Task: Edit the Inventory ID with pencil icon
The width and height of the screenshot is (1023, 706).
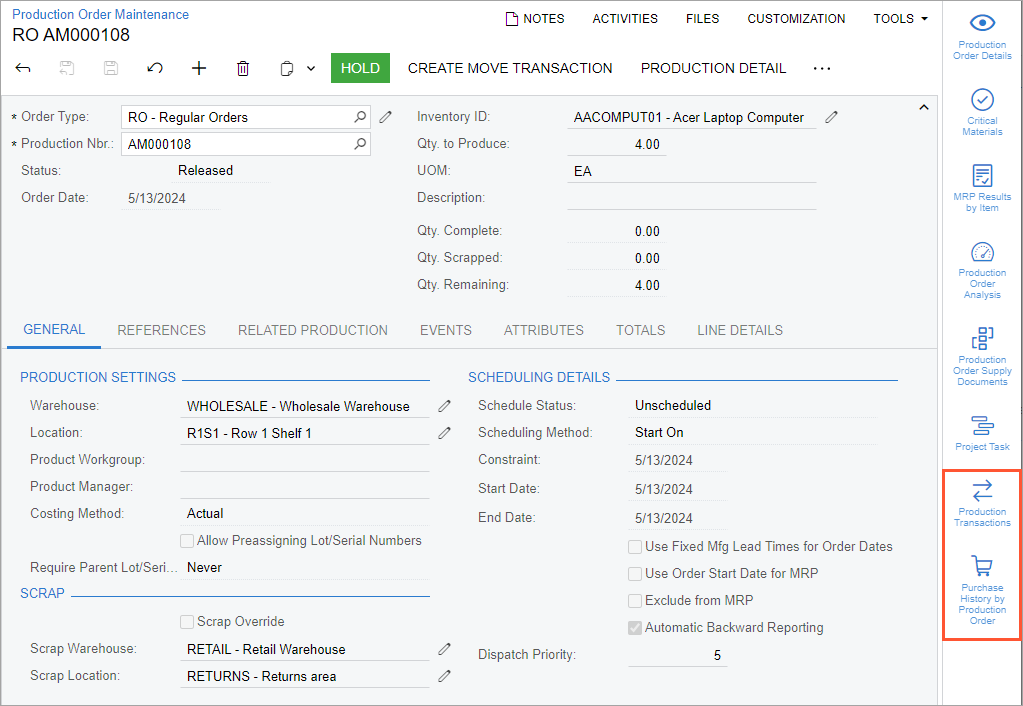Action: [x=832, y=117]
